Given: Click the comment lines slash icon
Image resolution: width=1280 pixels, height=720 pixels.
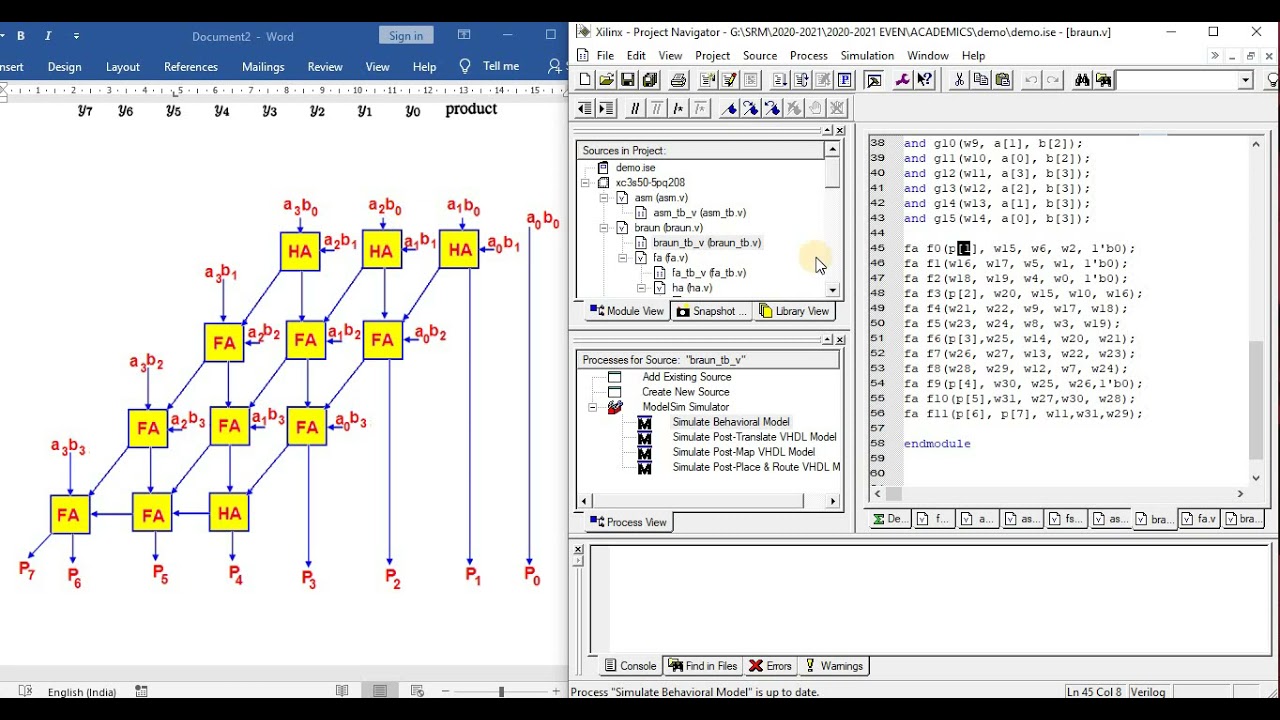Looking at the screenshot, I should point(635,108).
